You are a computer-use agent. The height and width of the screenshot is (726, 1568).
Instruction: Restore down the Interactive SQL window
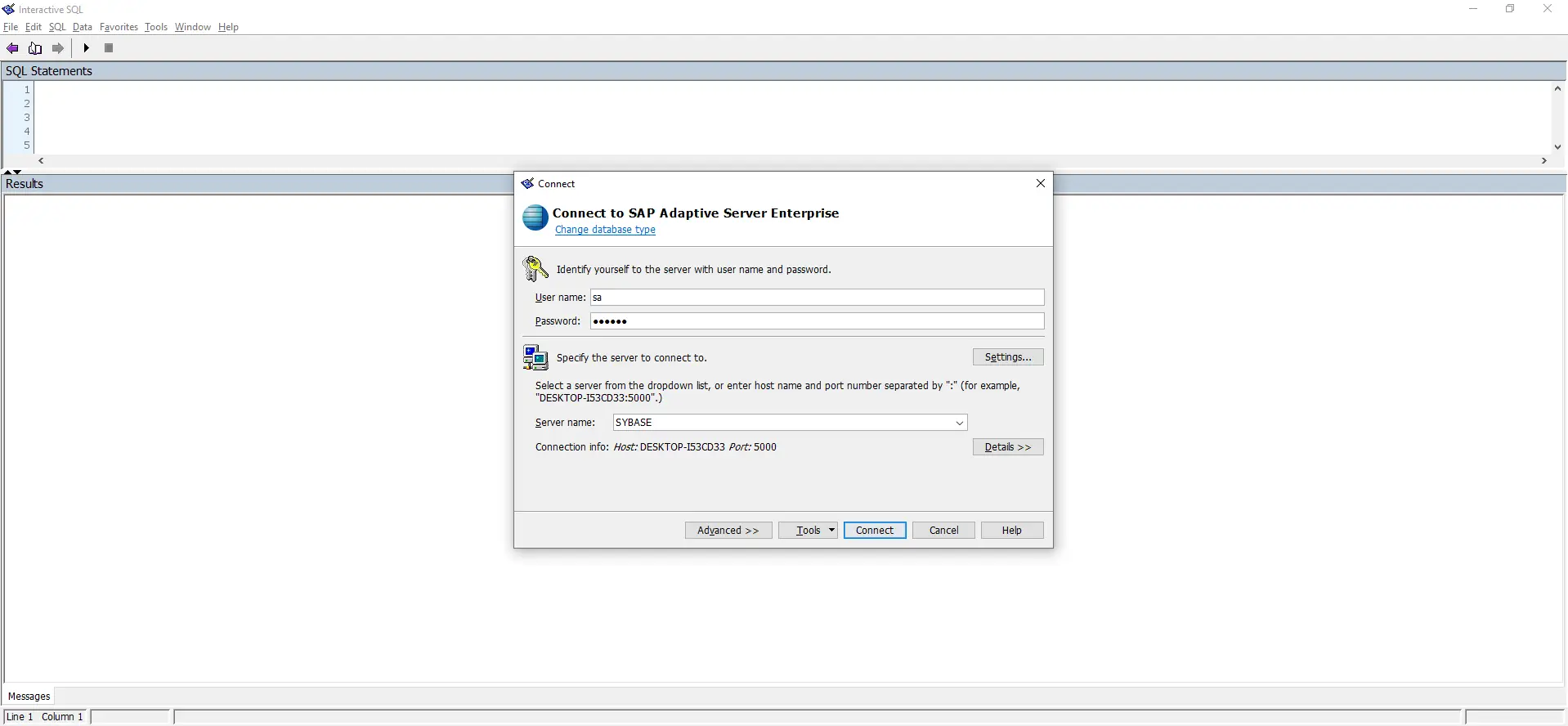(x=1510, y=9)
